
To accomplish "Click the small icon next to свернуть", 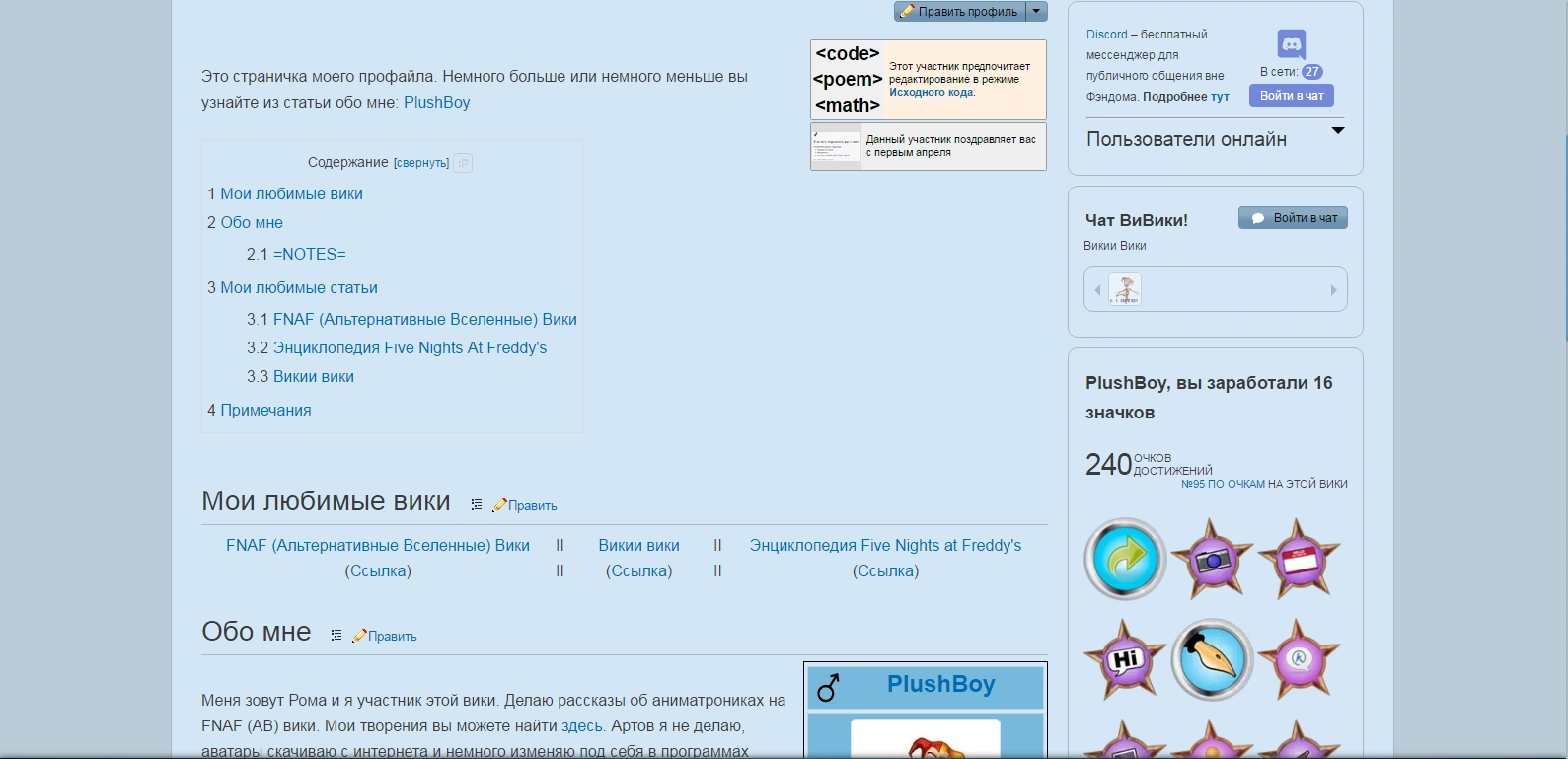I will tap(463, 163).
